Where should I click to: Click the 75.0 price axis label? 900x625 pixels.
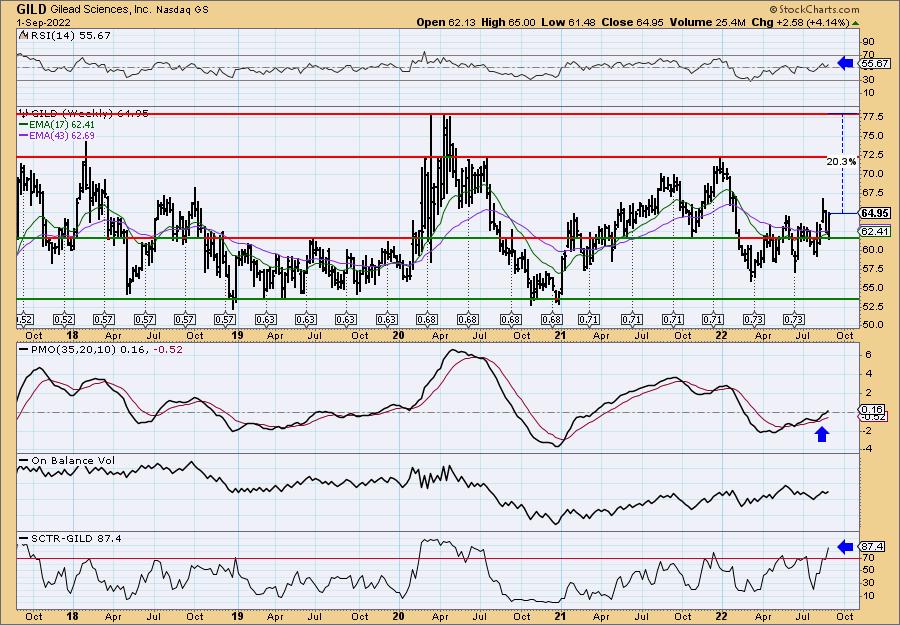pyautogui.click(x=871, y=136)
